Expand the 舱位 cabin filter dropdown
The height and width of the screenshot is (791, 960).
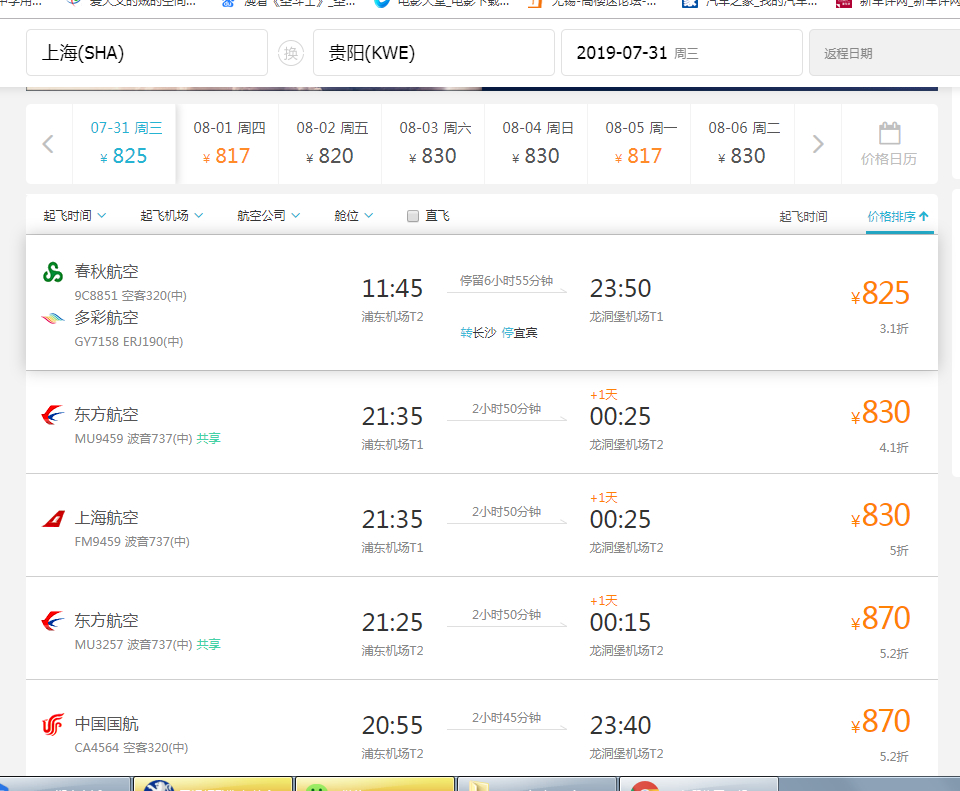pos(353,216)
